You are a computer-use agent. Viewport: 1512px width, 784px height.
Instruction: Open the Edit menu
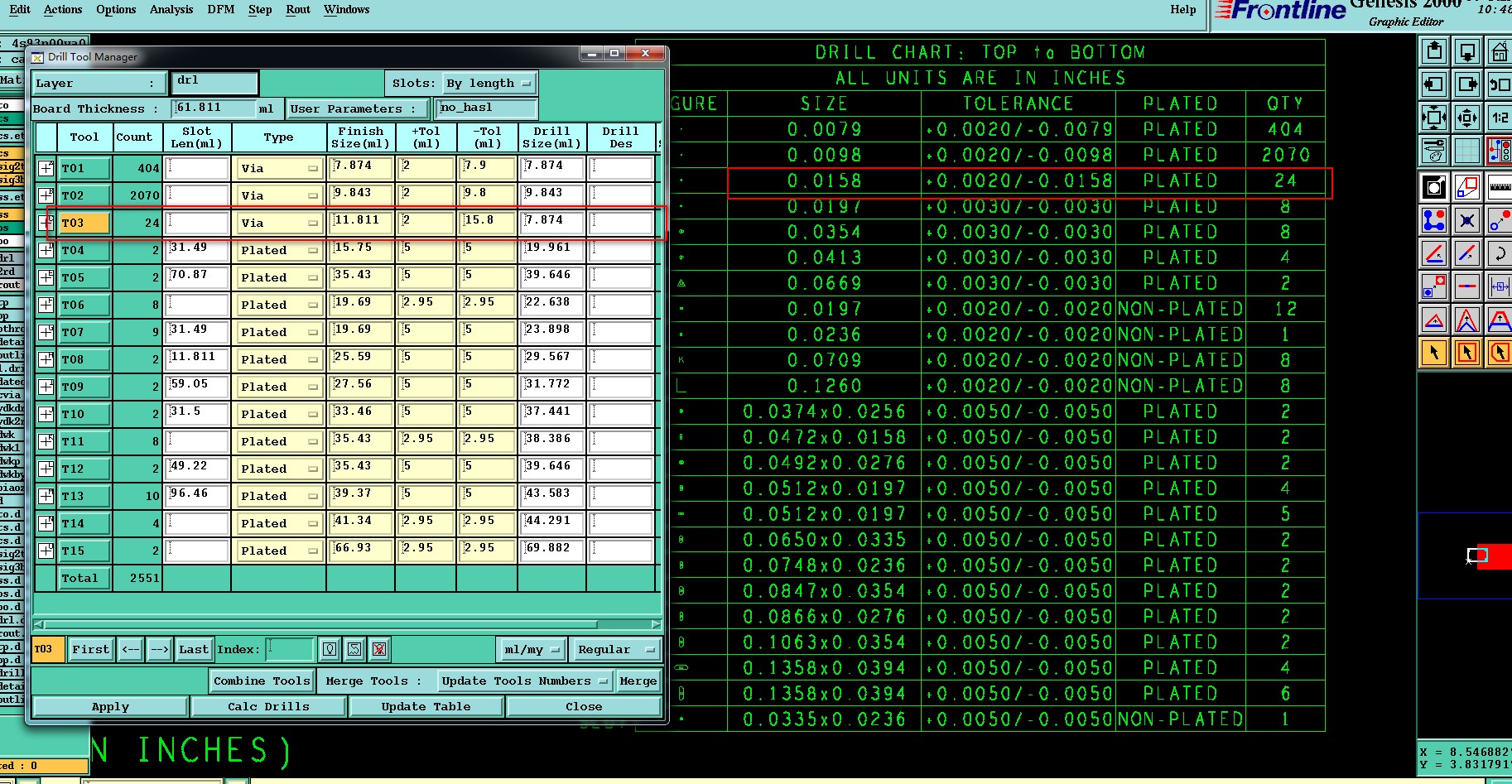click(19, 9)
